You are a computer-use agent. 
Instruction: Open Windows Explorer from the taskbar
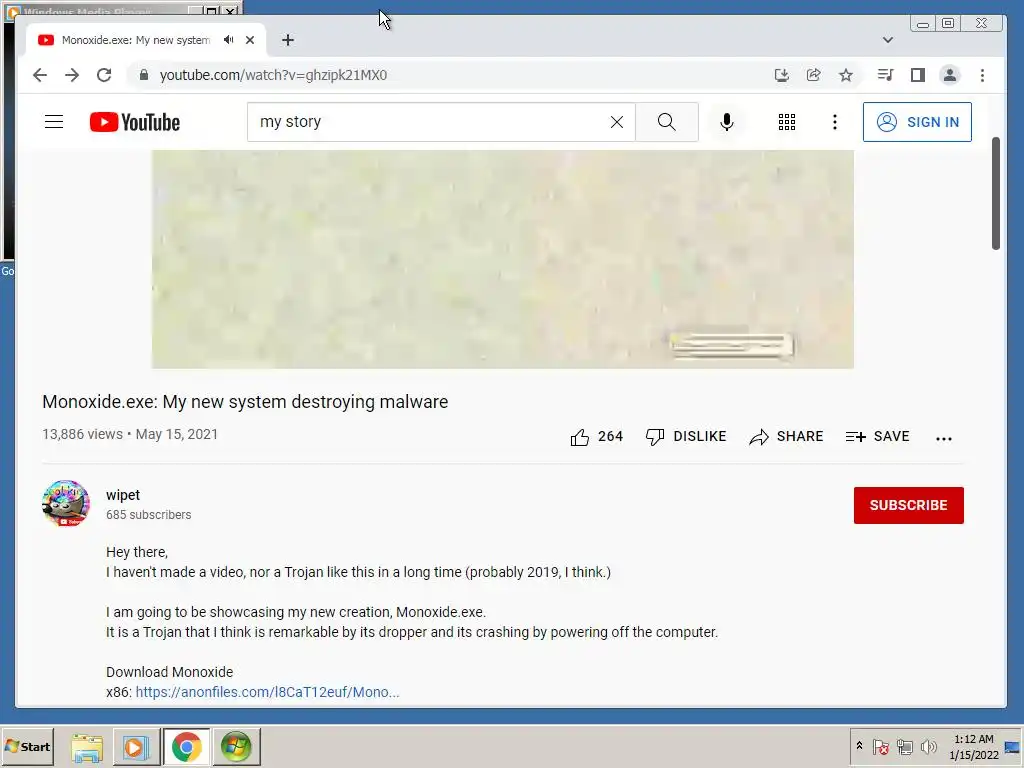(87, 747)
